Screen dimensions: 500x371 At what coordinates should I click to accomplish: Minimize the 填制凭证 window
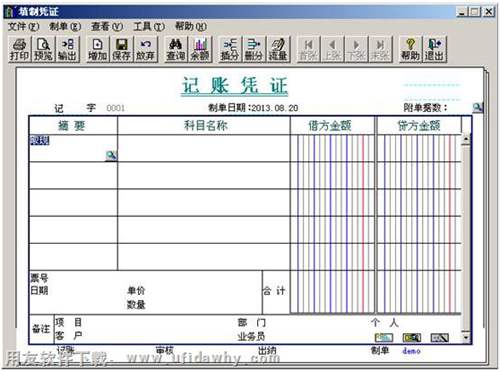click(462, 12)
